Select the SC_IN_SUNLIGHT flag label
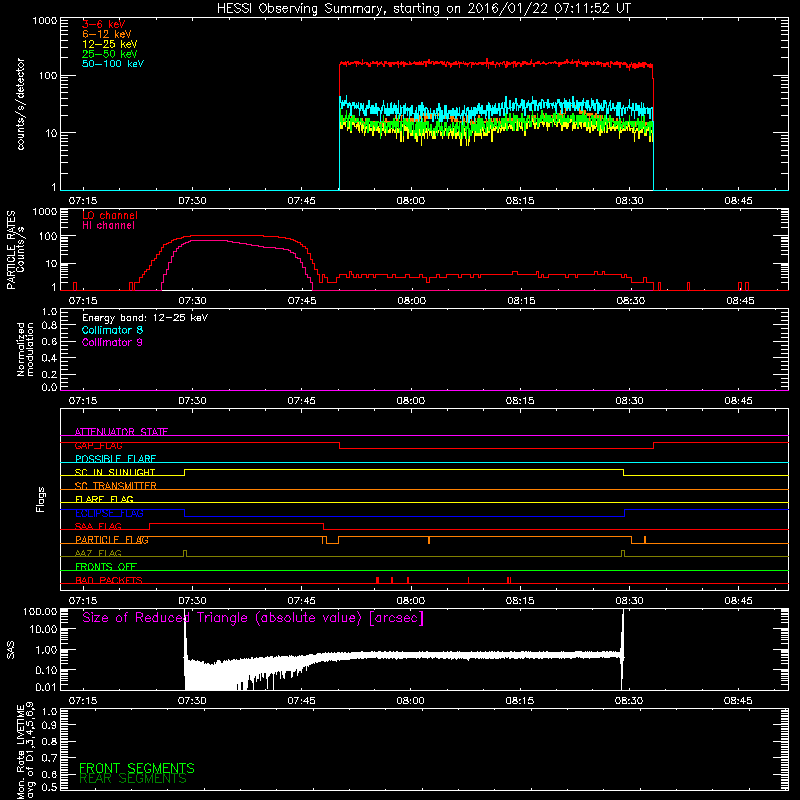 pyautogui.click(x=115, y=472)
